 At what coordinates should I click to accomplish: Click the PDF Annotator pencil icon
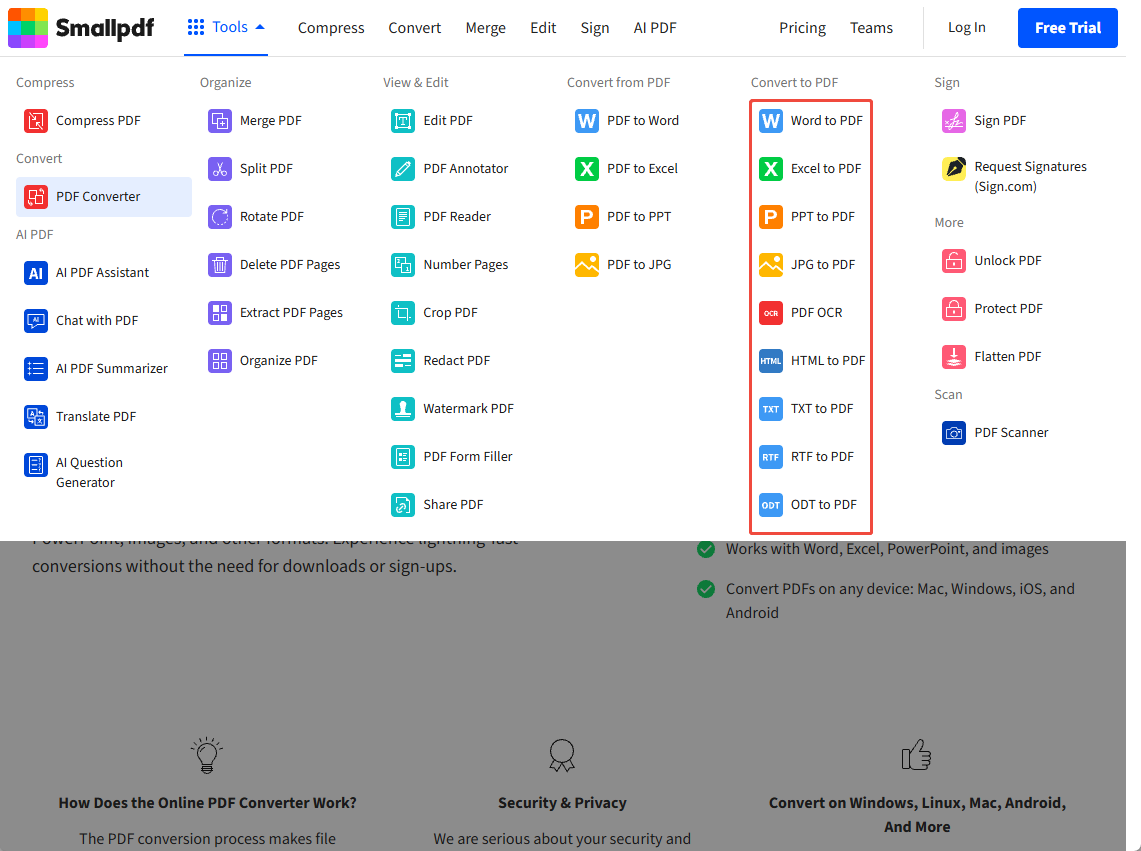pos(403,169)
